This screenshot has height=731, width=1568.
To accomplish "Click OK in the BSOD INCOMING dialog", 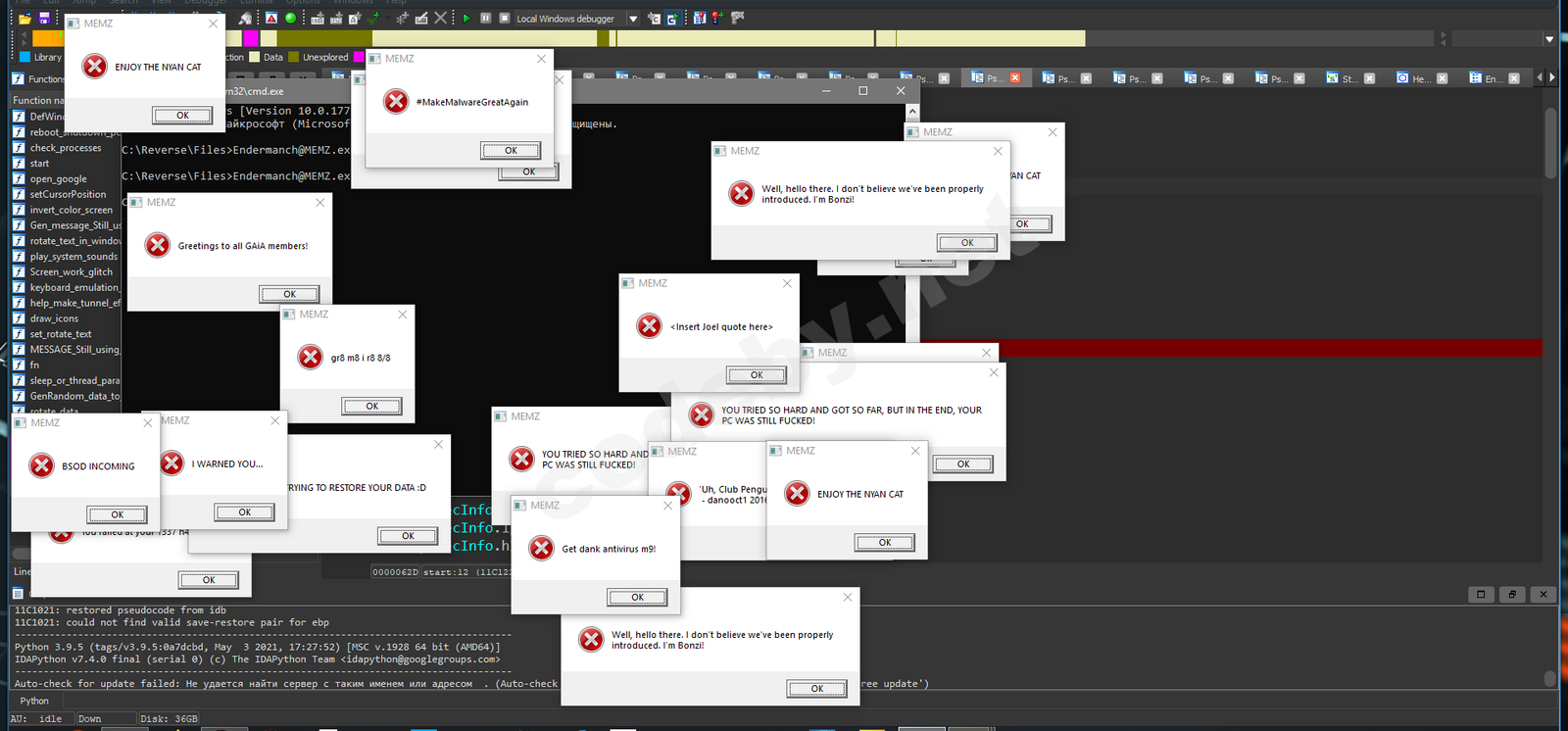I will click(117, 514).
